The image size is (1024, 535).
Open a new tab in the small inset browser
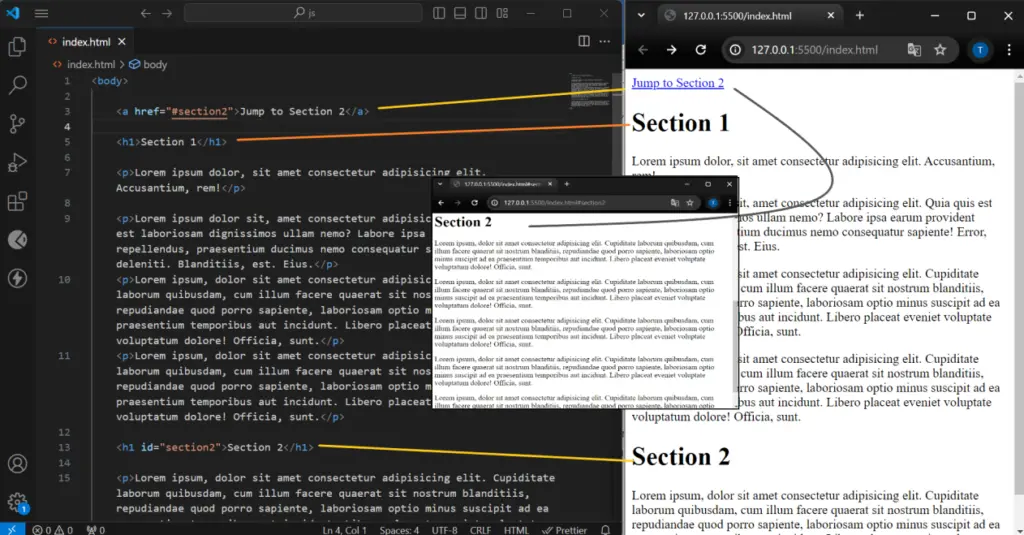(567, 184)
